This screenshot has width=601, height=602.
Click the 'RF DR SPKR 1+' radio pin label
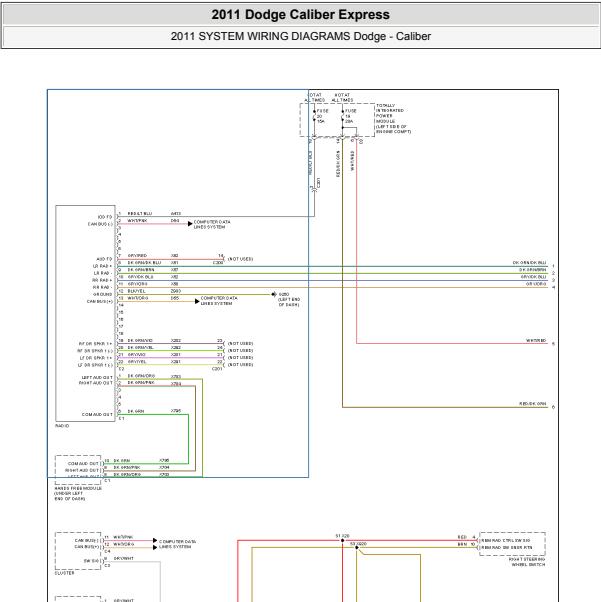click(96, 344)
